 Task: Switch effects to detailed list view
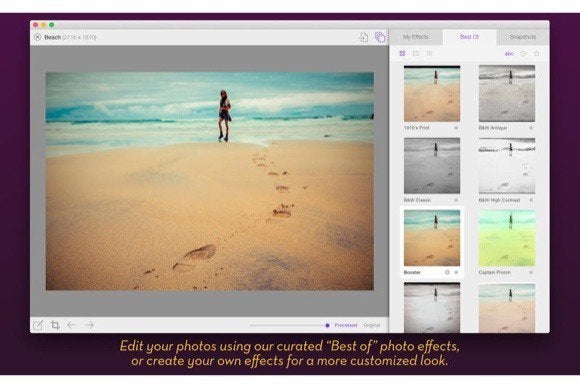pos(416,54)
